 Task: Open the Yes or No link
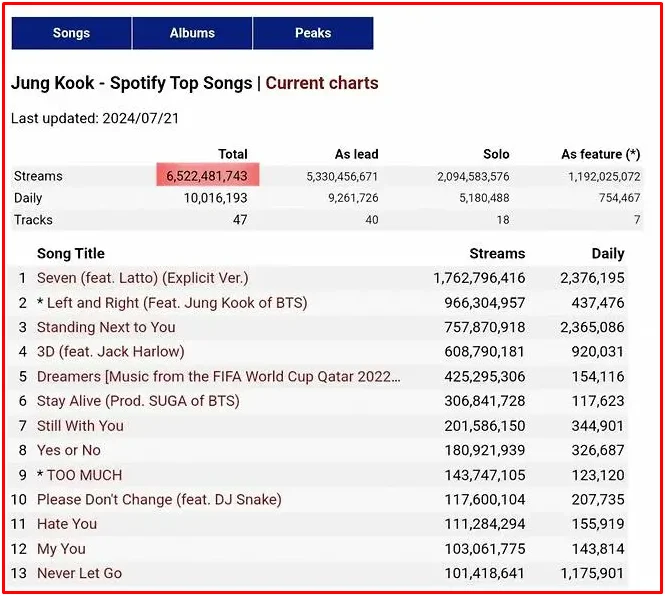point(69,450)
